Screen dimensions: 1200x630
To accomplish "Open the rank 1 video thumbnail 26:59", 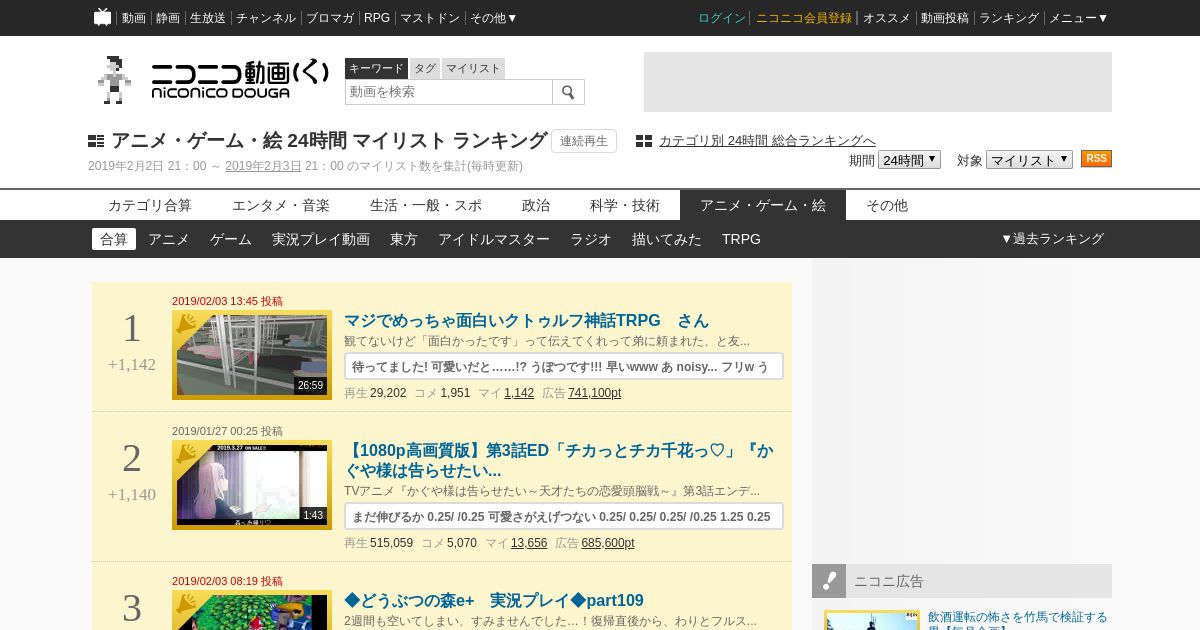I will coord(252,355).
